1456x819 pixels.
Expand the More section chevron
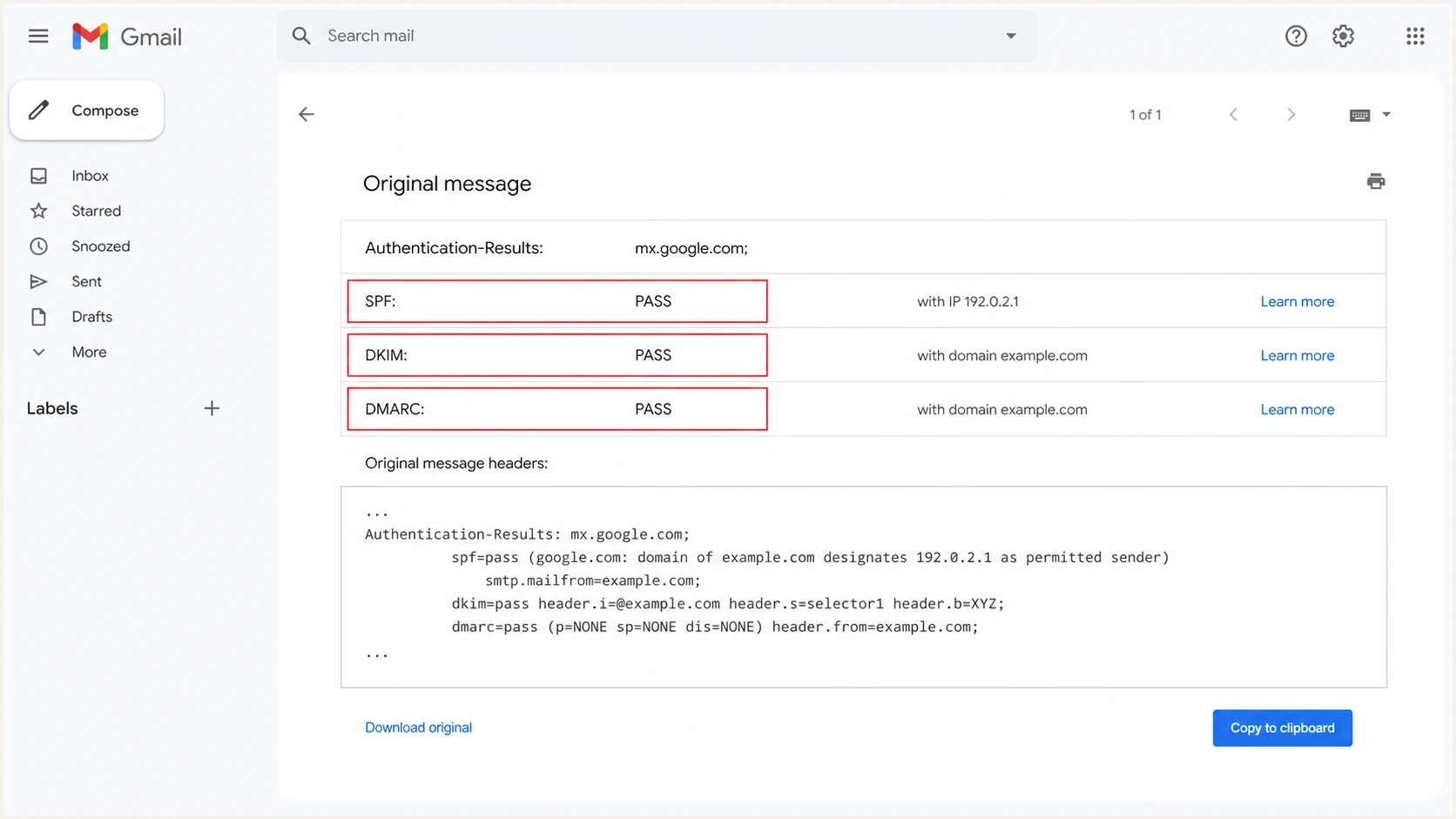point(38,352)
